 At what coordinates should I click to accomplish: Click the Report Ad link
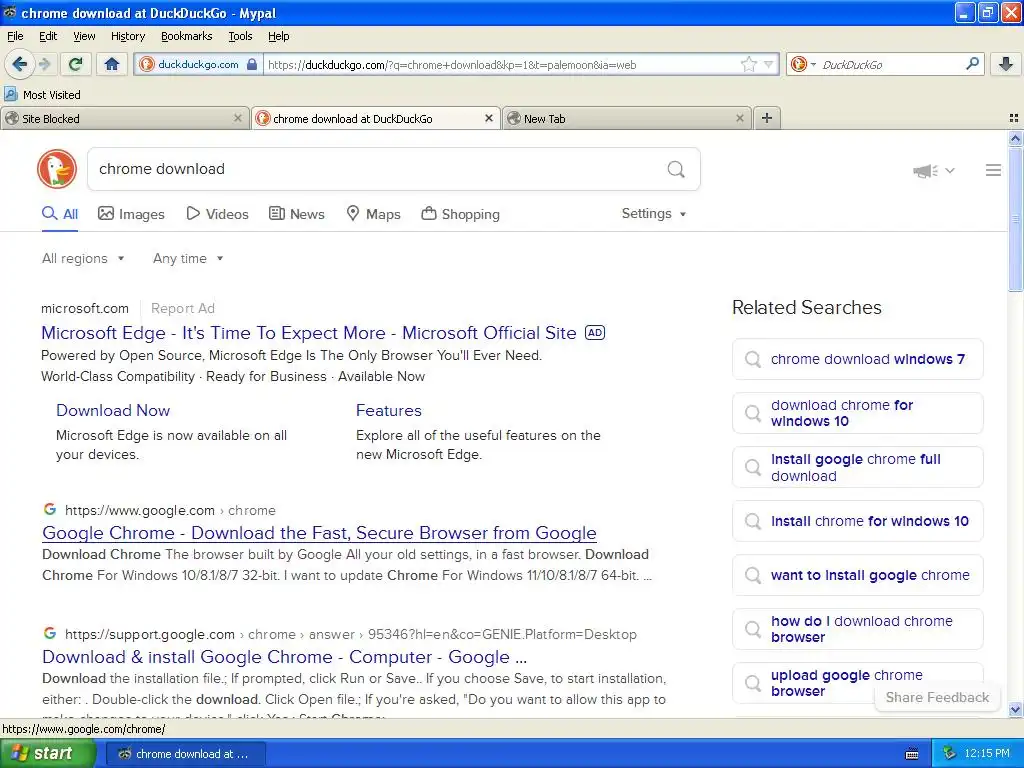pos(183,308)
